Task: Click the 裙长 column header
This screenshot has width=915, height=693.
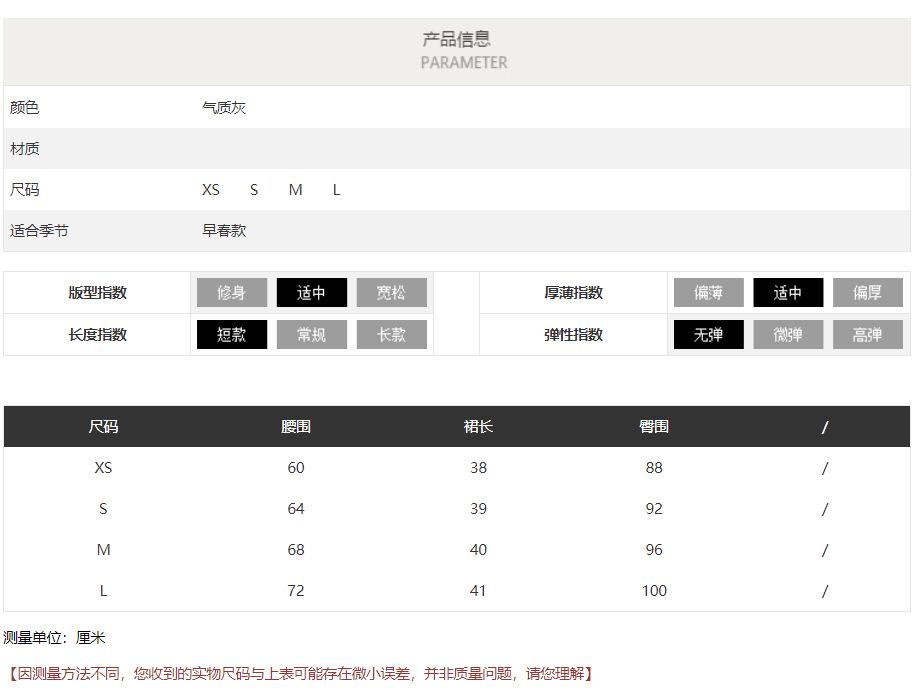Action: 478,427
